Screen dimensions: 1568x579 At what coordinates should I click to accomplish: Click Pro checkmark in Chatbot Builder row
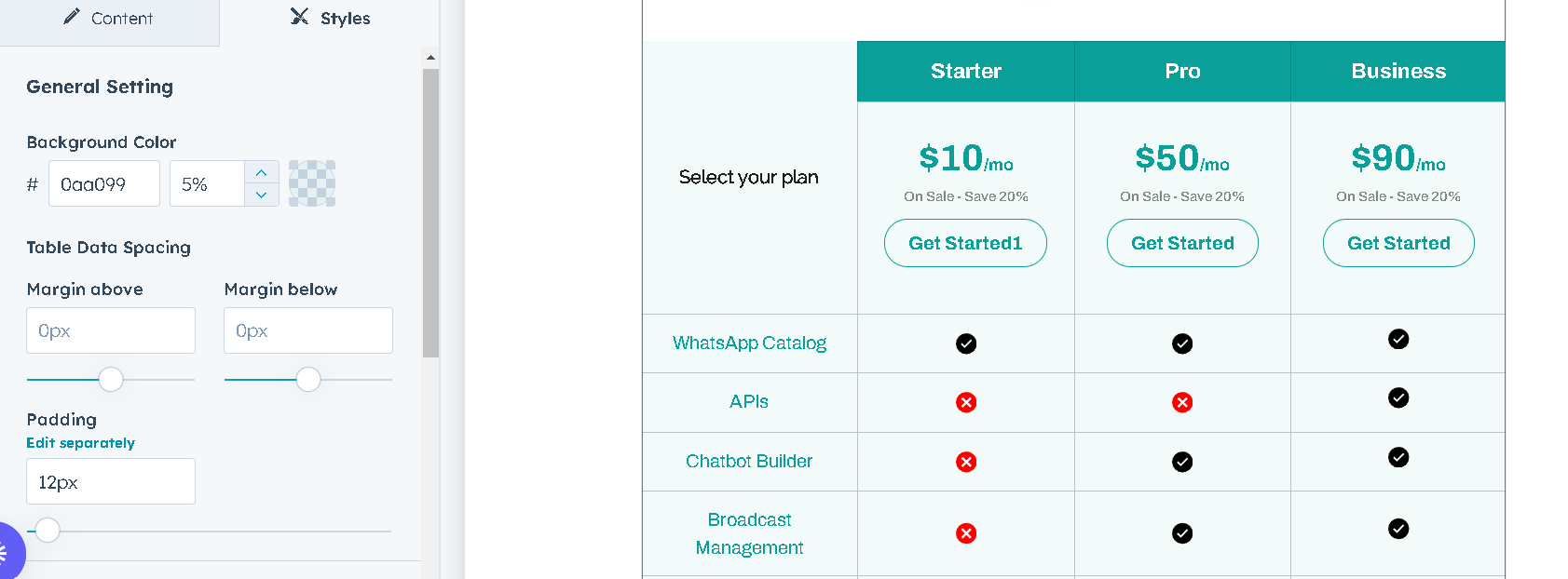tap(1182, 462)
